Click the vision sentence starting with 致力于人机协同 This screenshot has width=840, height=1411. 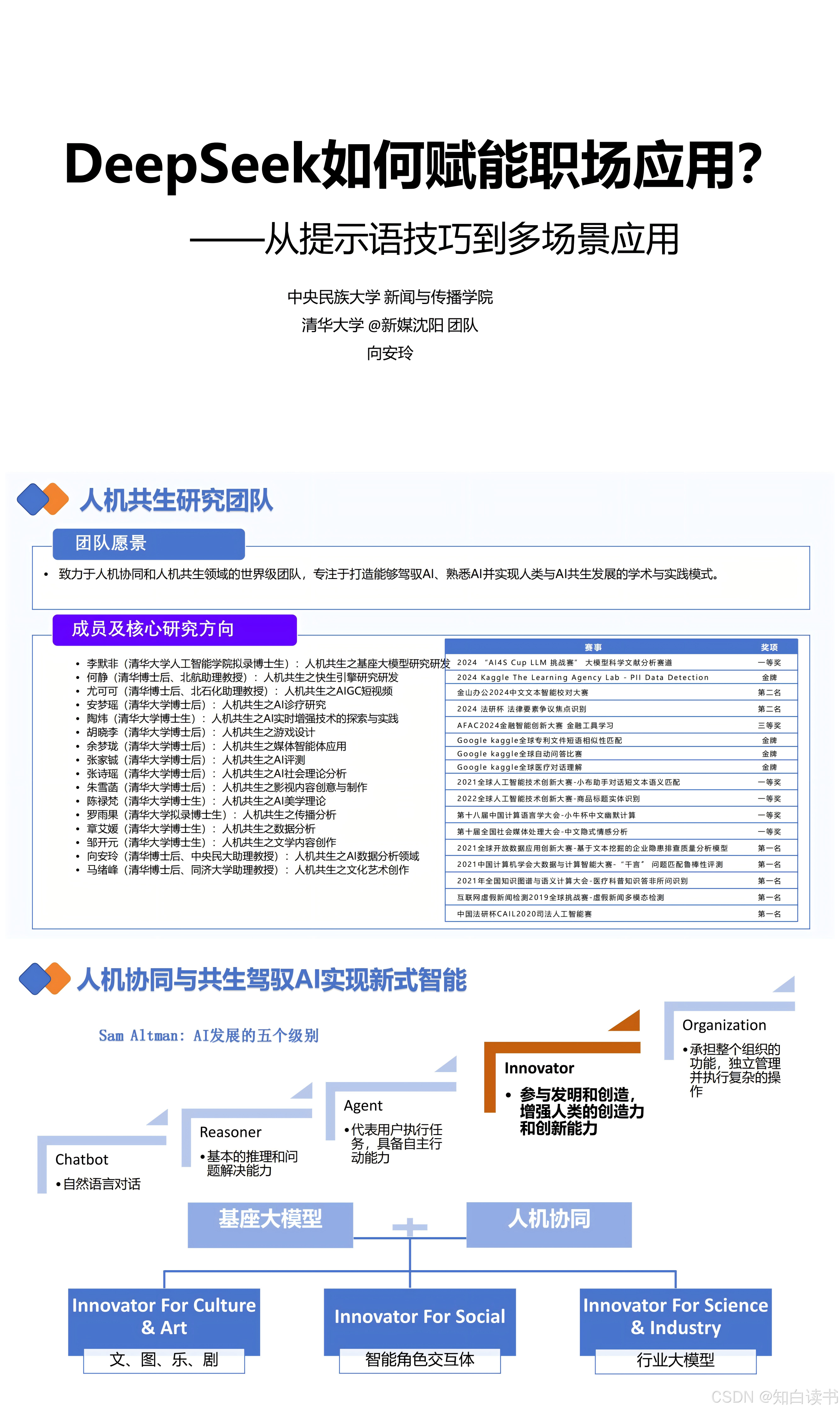tap(388, 574)
